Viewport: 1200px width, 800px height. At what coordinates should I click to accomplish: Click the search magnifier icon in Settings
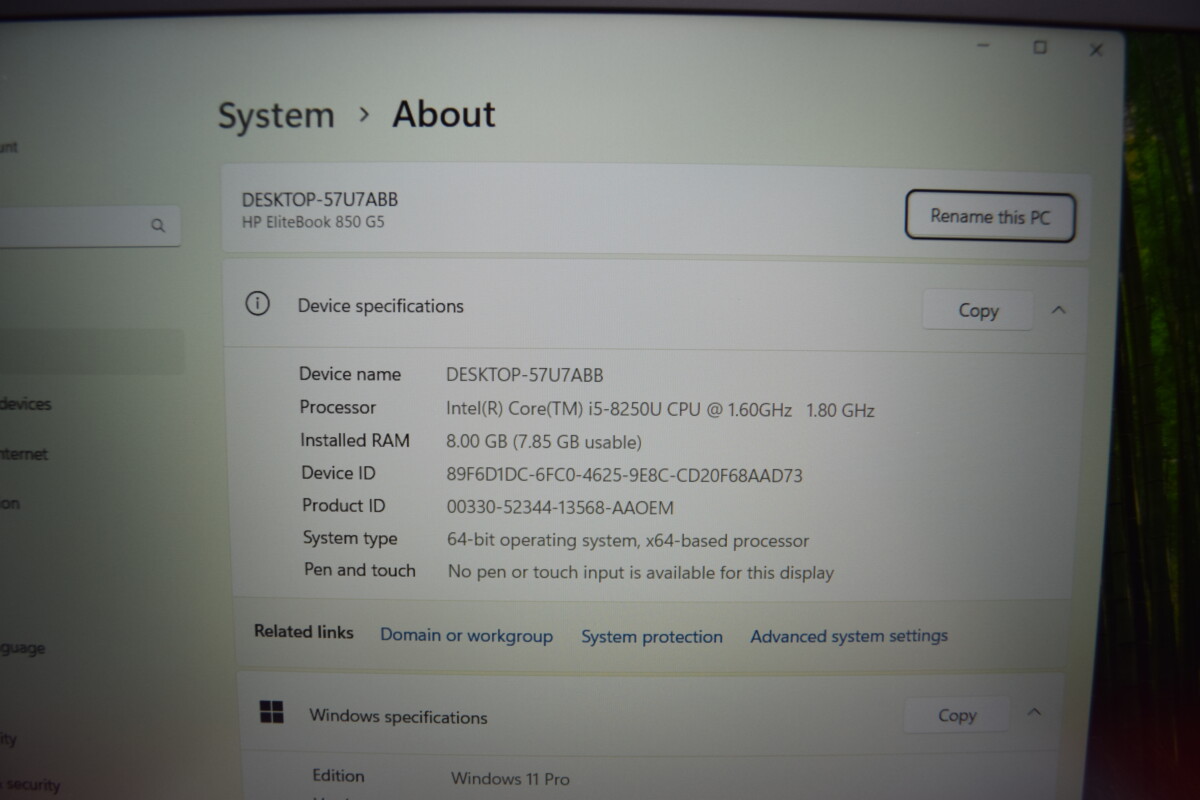(158, 226)
